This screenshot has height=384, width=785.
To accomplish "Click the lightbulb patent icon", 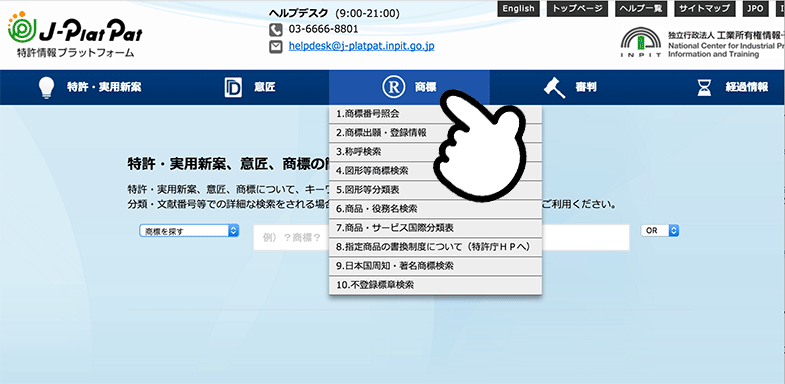I will (x=46, y=88).
